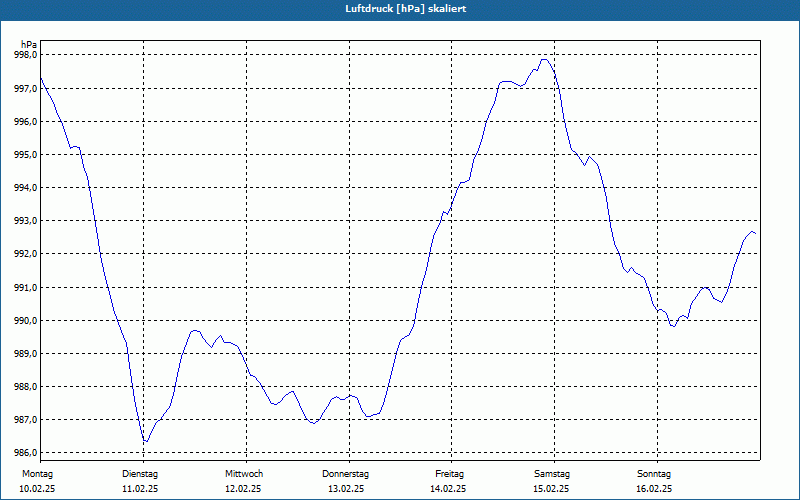Image resolution: width=800 pixels, height=500 pixels.
Task: Click the date 10.02.25
Action: [x=37, y=489]
